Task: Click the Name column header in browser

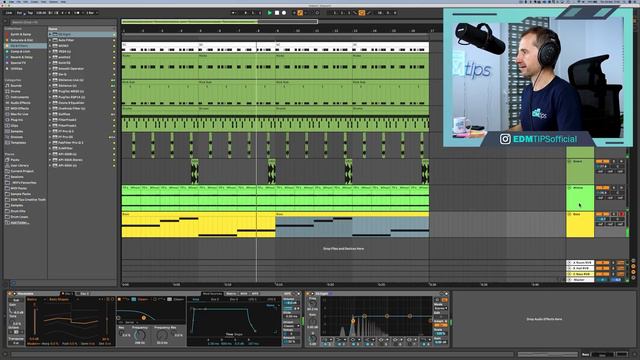Action: pos(82,29)
